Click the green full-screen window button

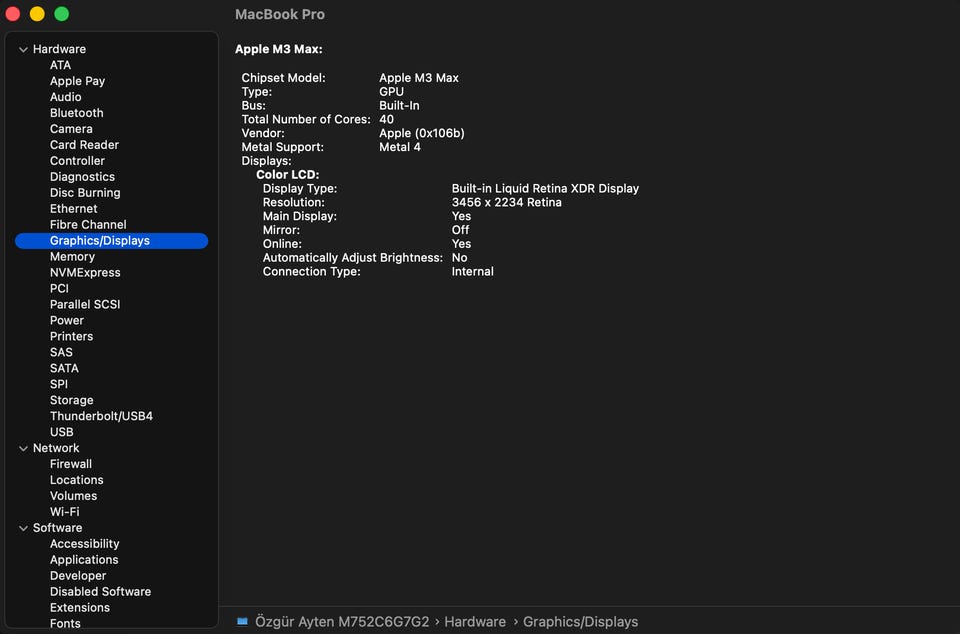pyautogui.click(x=61, y=14)
